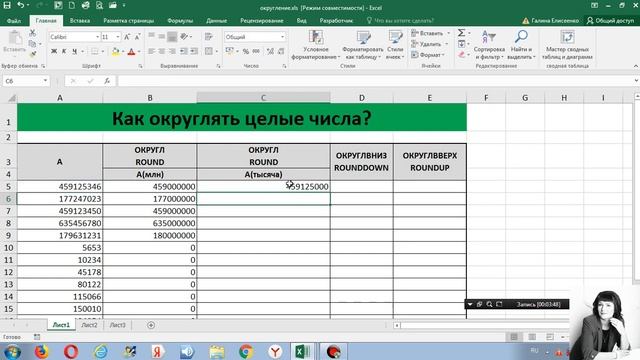
Task: Switch to the Данные ribbon tab
Action: pos(216,20)
